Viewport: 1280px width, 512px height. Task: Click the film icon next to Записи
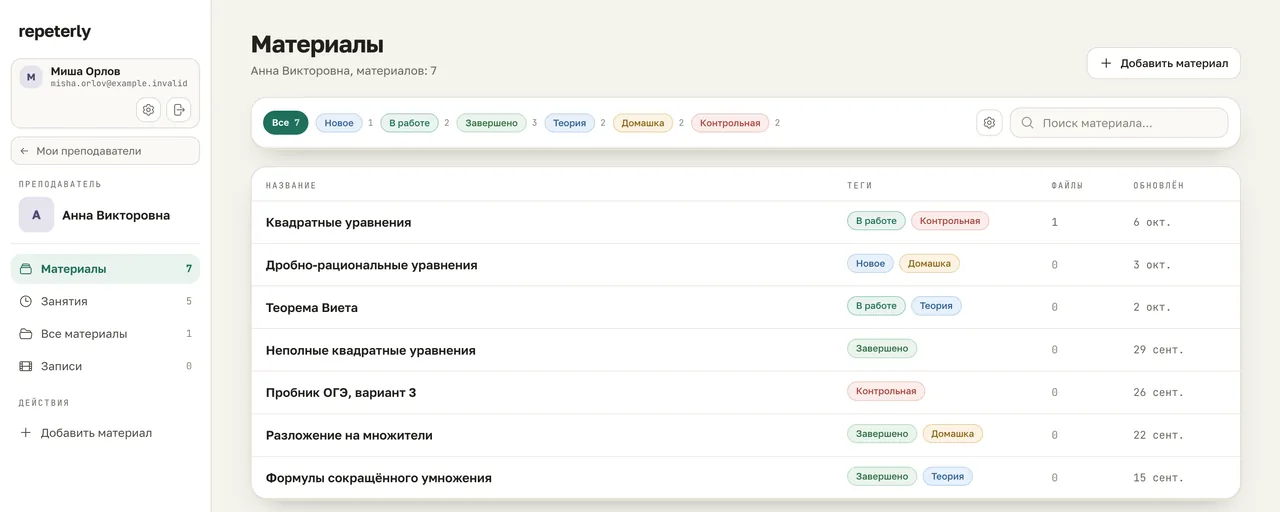coord(26,366)
